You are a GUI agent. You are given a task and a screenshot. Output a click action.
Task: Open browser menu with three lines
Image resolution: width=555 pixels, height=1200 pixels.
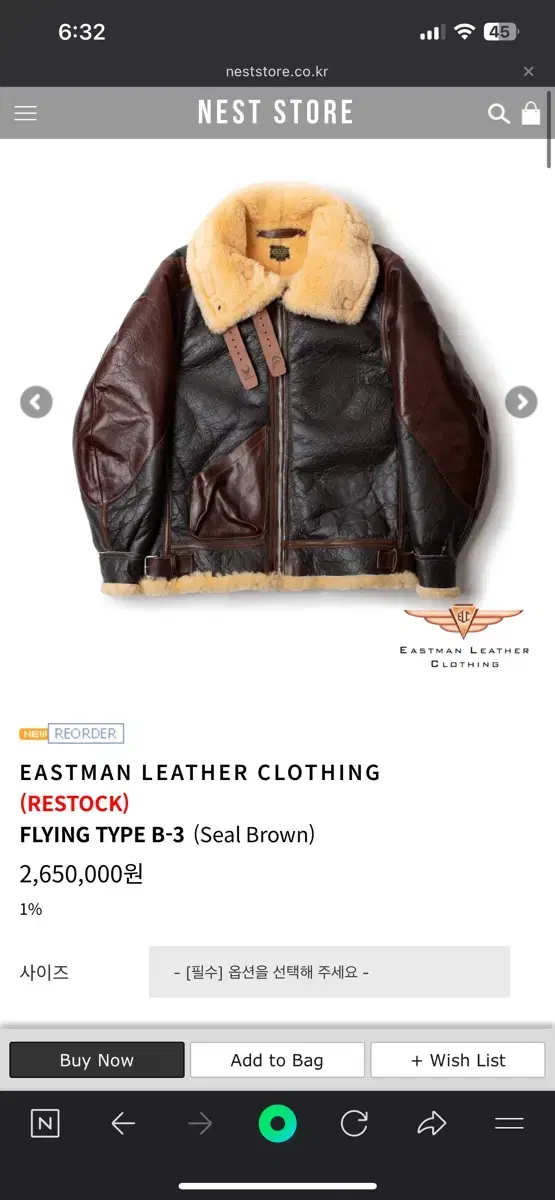point(509,1124)
